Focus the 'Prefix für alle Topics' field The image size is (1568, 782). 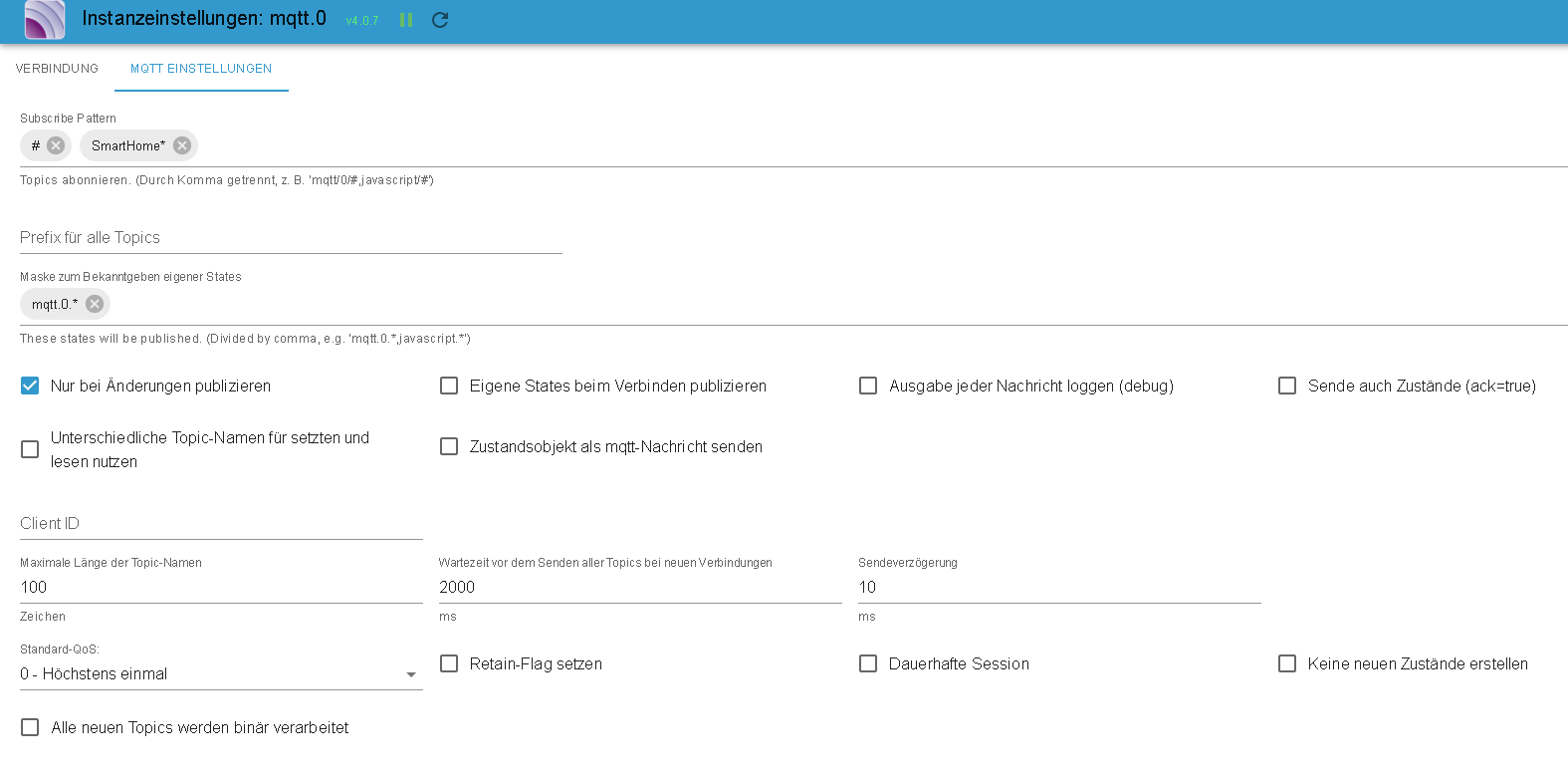point(291,238)
